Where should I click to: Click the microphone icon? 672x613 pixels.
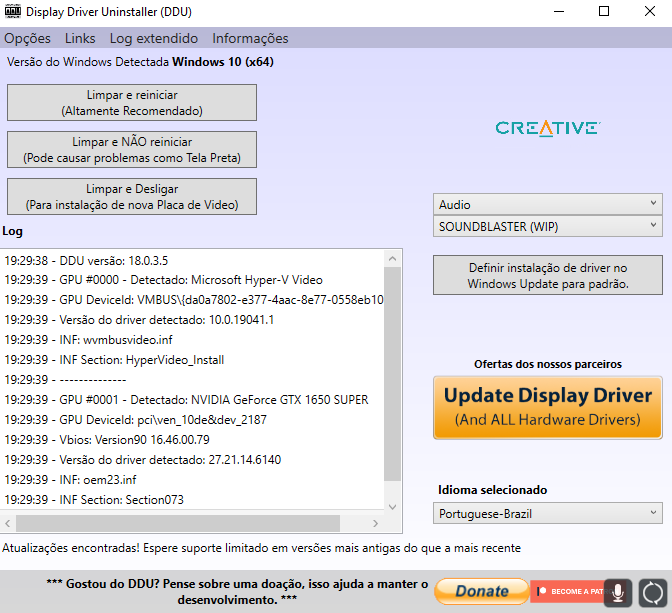(x=618, y=593)
